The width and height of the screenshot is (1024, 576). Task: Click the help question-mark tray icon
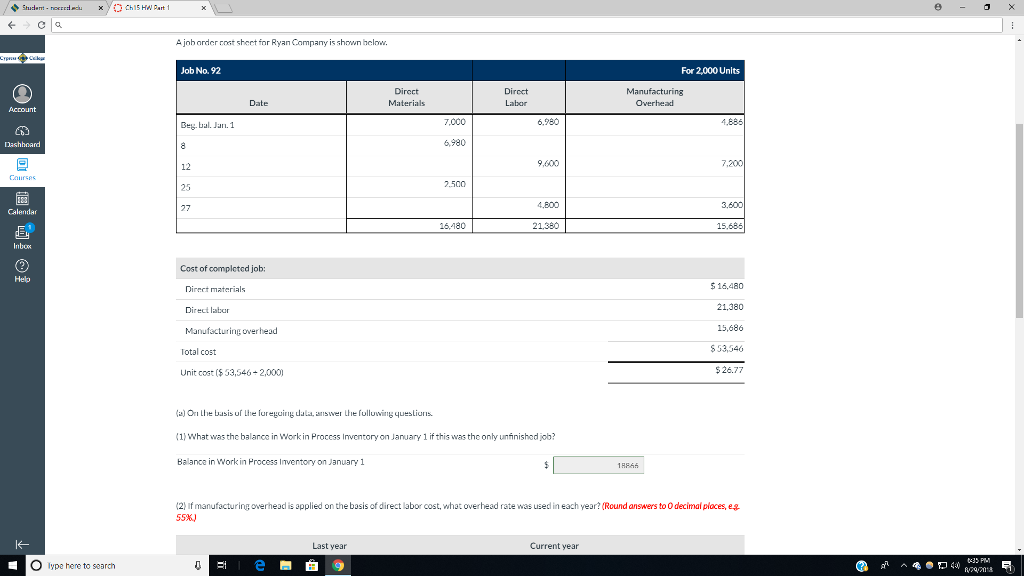point(862,566)
